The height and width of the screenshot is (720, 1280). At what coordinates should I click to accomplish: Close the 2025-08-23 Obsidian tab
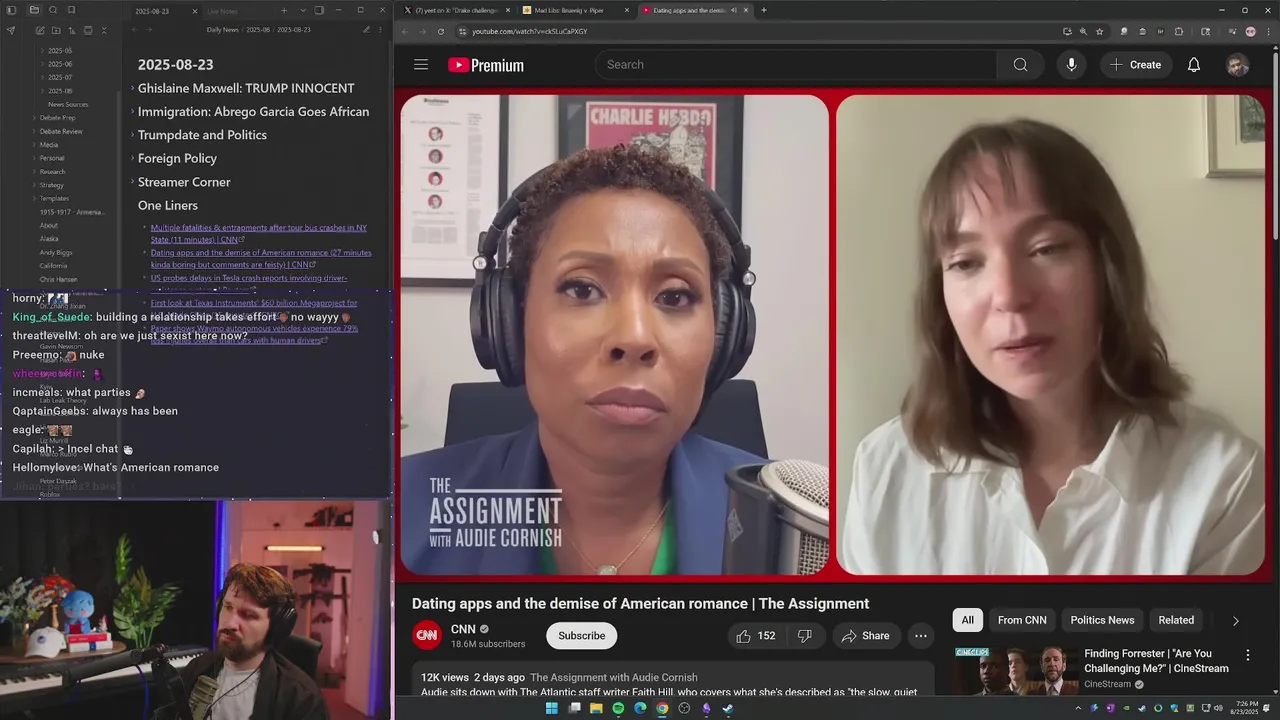click(x=195, y=11)
